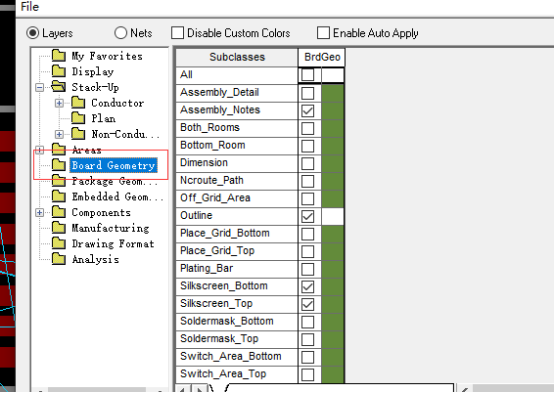Screen dimensions: 554x393
Task: Click the Drawing Format folder icon
Action: pyautogui.click(x=59, y=244)
